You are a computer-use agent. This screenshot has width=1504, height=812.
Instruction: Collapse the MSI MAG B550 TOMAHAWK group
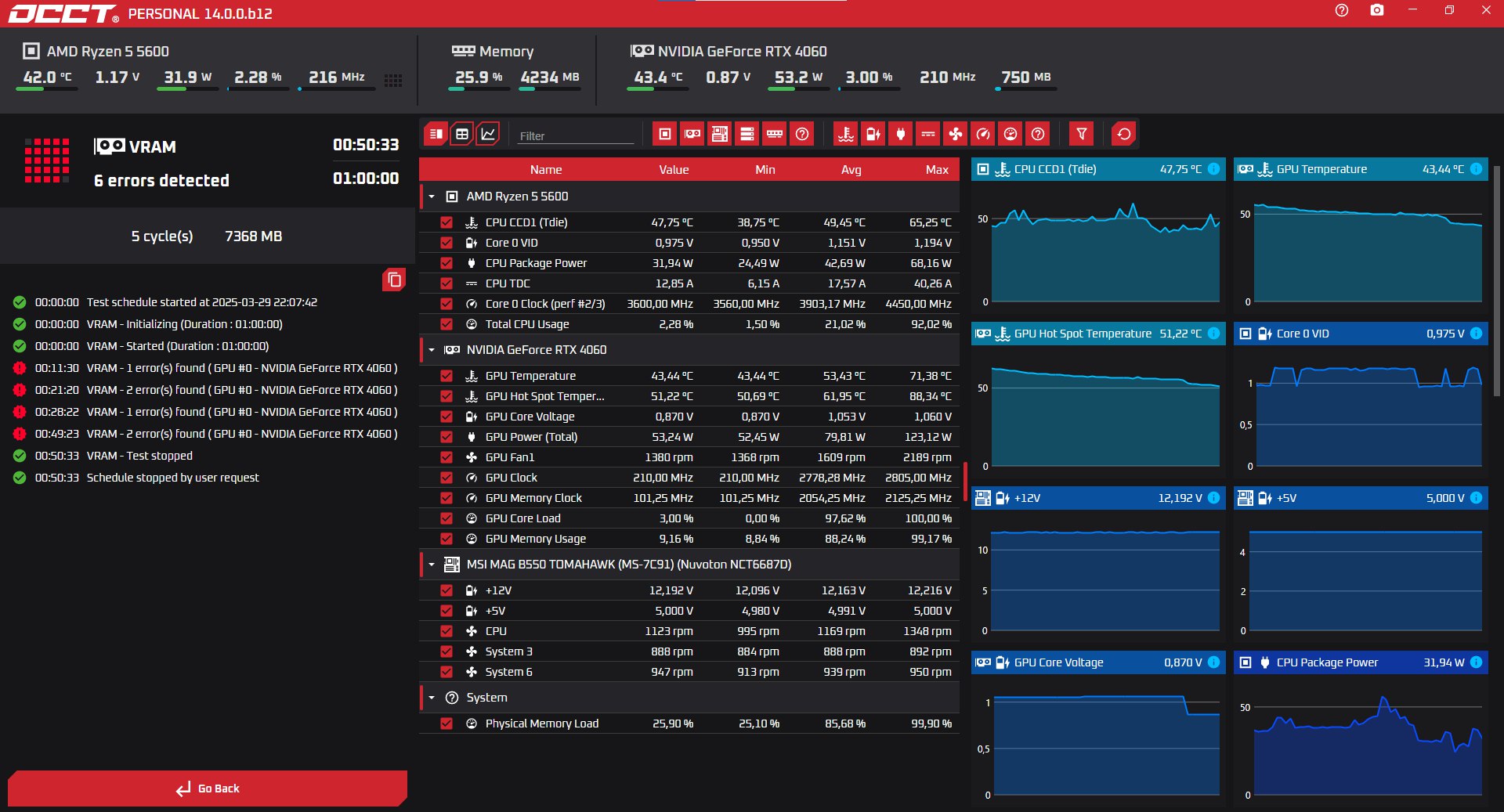pyautogui.click(x=432, y=565)
